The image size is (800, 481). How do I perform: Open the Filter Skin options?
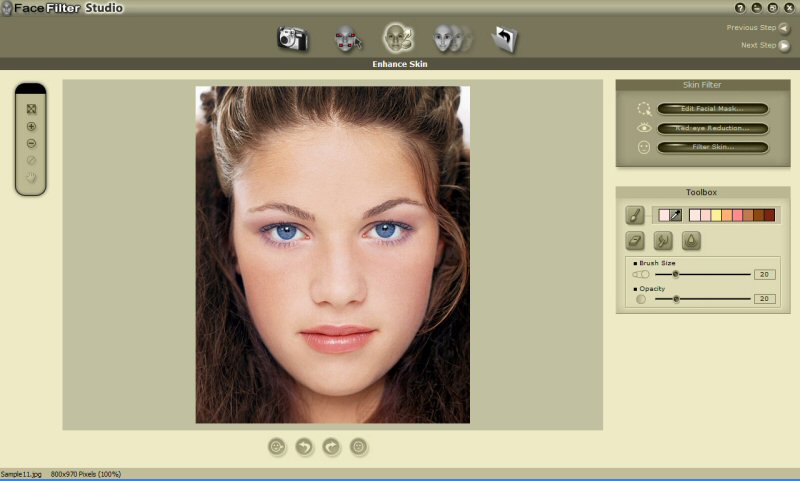click(x=712, y=147)
